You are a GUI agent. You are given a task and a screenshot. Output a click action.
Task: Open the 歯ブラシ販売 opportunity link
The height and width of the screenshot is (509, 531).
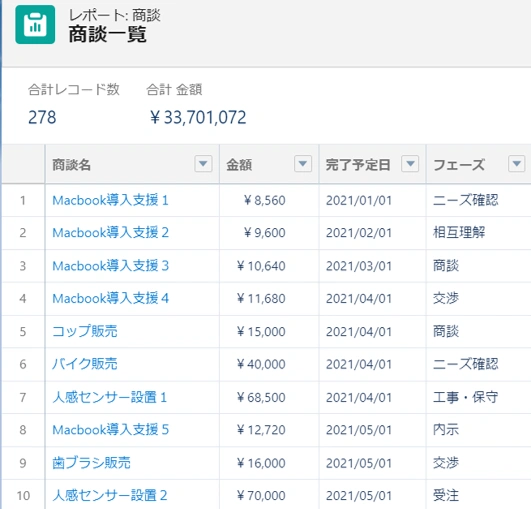point(91,463)
